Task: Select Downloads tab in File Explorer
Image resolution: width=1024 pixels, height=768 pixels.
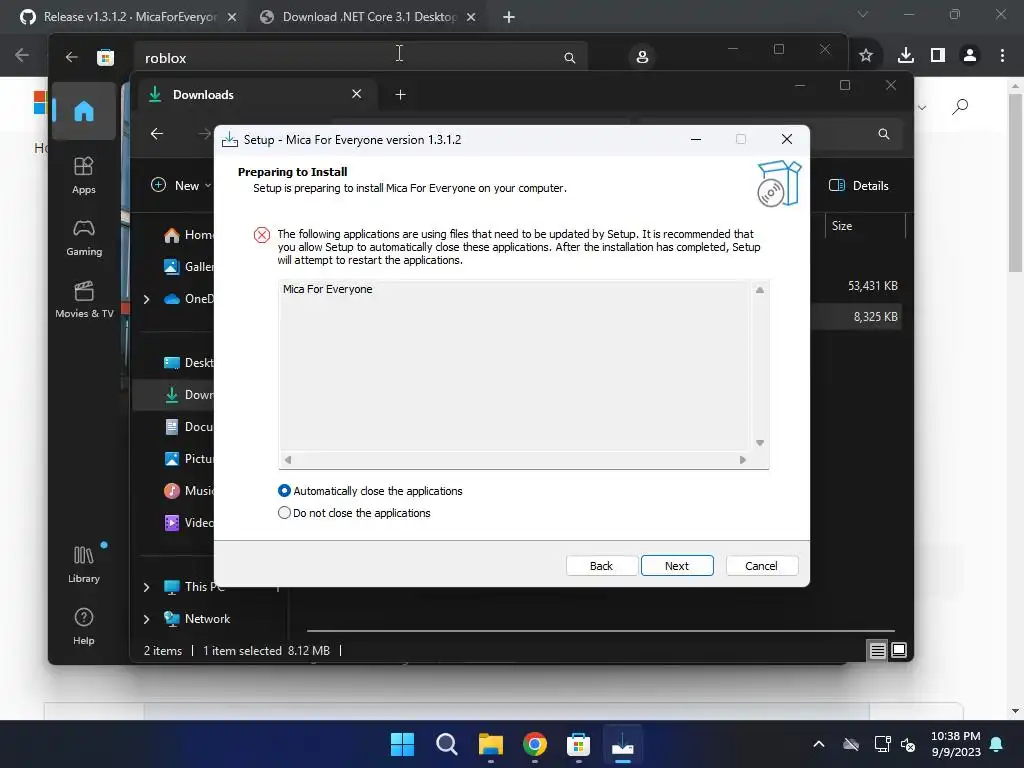Action: tap(255, 95)
